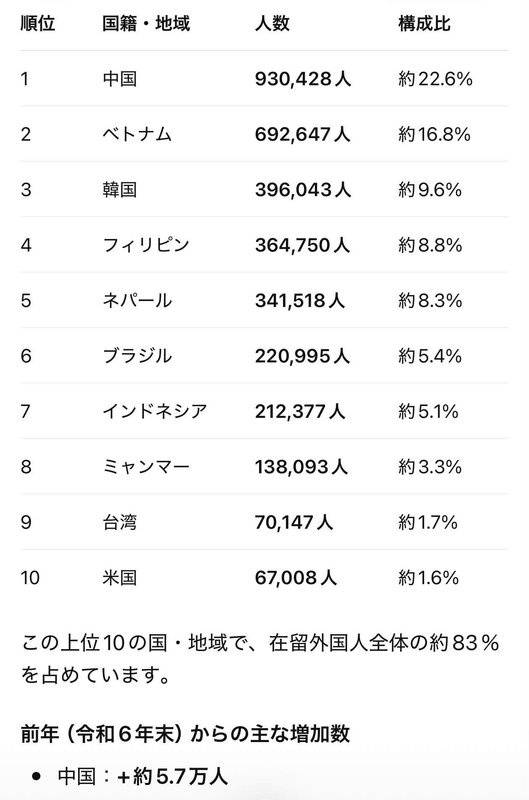Click the 約16.8% ratio cell

434,134
